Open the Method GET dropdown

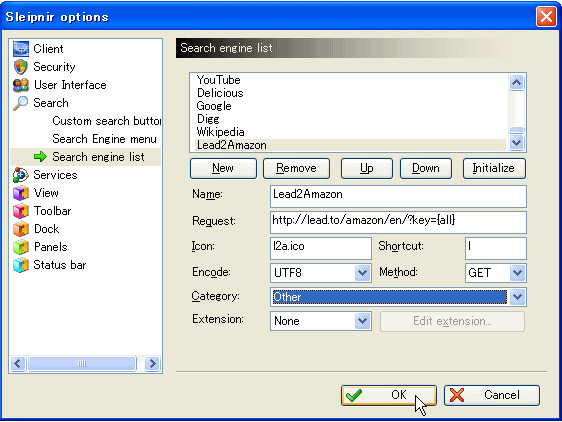(517, 273)
